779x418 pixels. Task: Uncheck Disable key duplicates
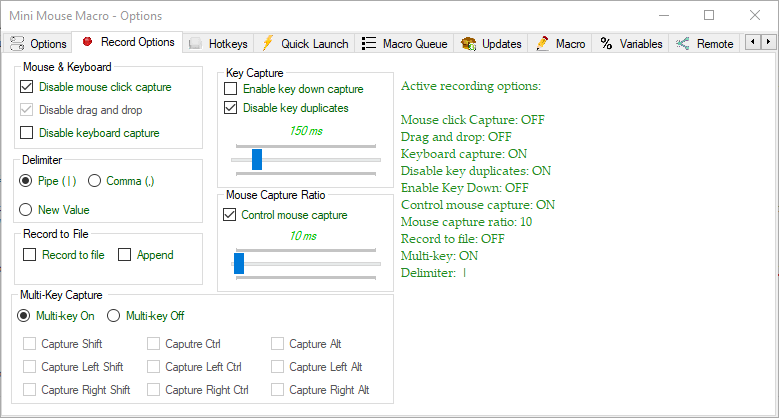click(231, 108)
